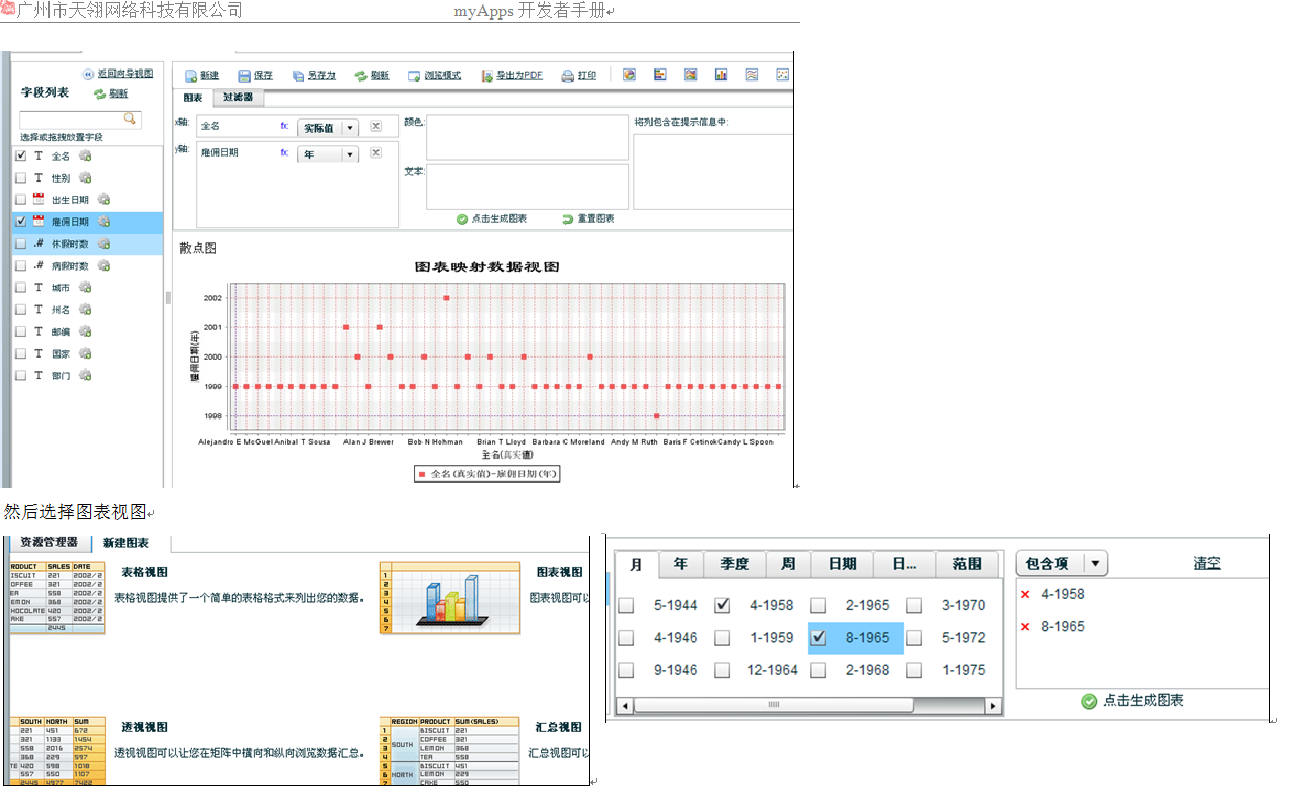Click the 另存为 toolbar icon

pos(298,76)
